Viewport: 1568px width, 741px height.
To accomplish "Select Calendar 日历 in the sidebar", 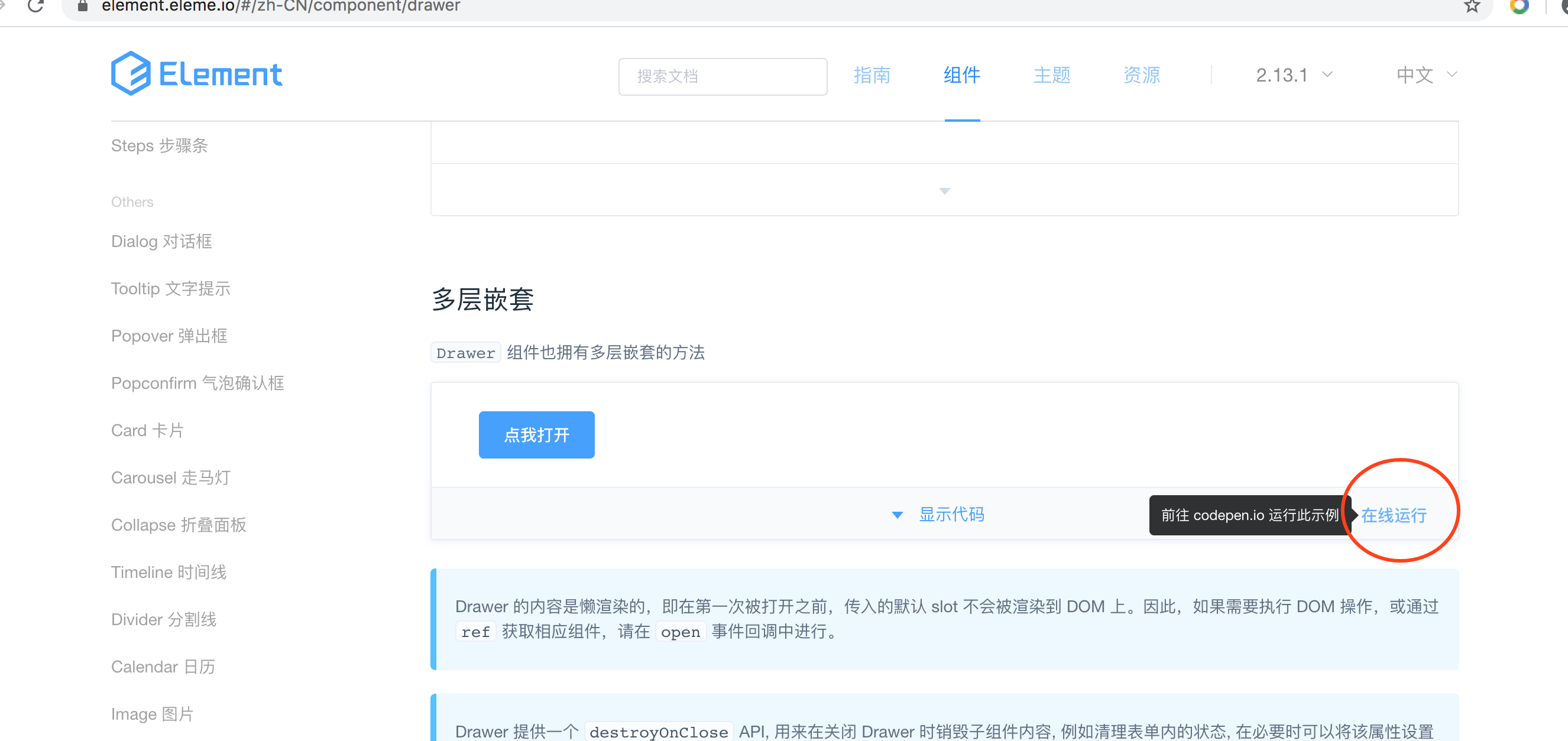I will tap(163, 666).
